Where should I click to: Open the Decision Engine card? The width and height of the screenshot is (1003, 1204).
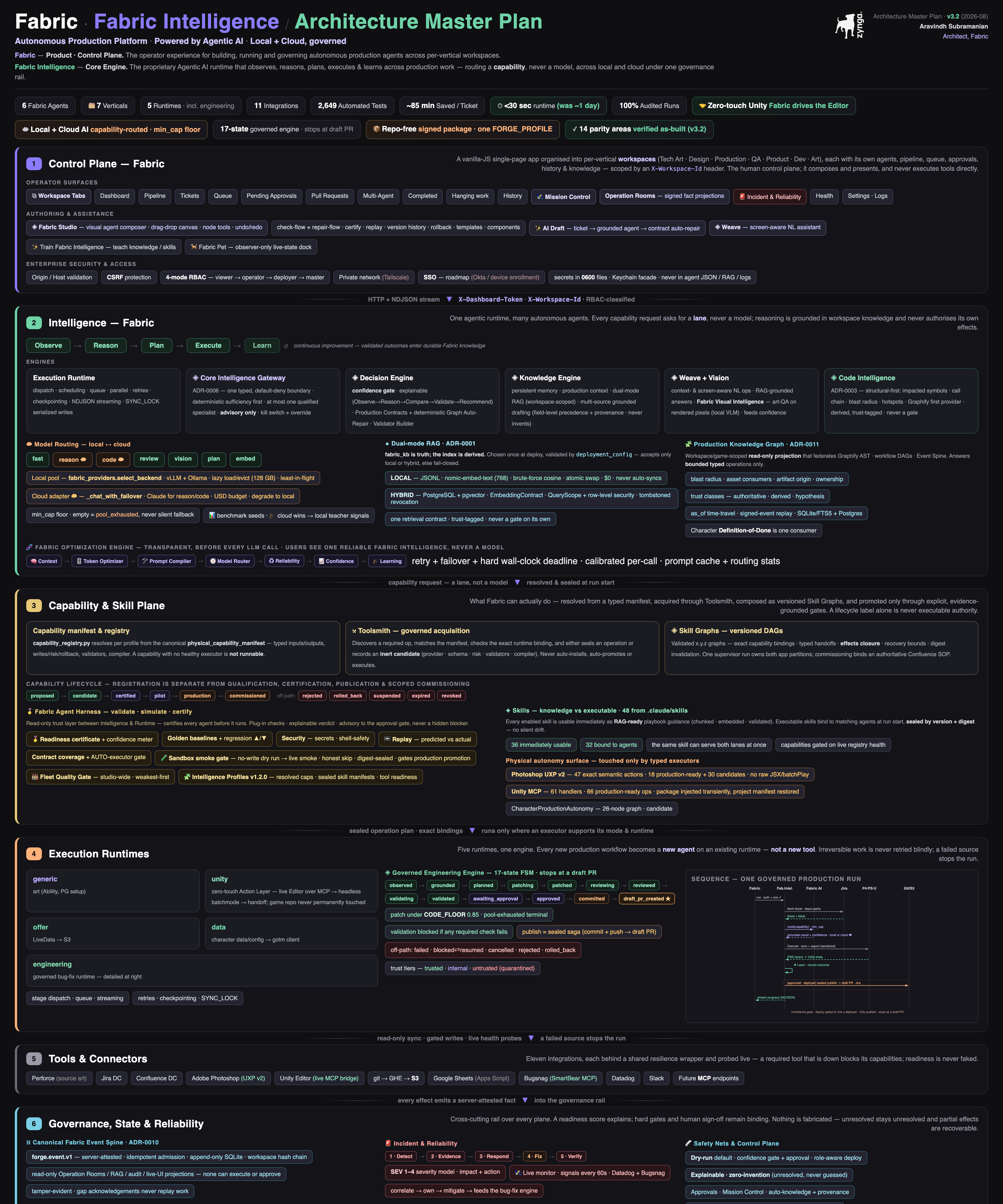422,401
